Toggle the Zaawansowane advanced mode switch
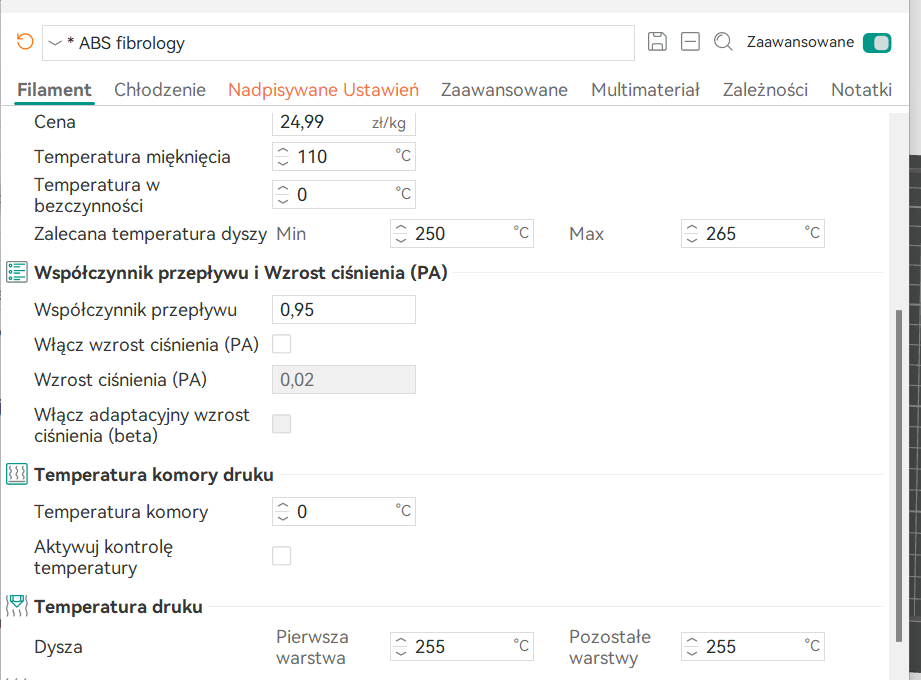 tap(877, 43)
